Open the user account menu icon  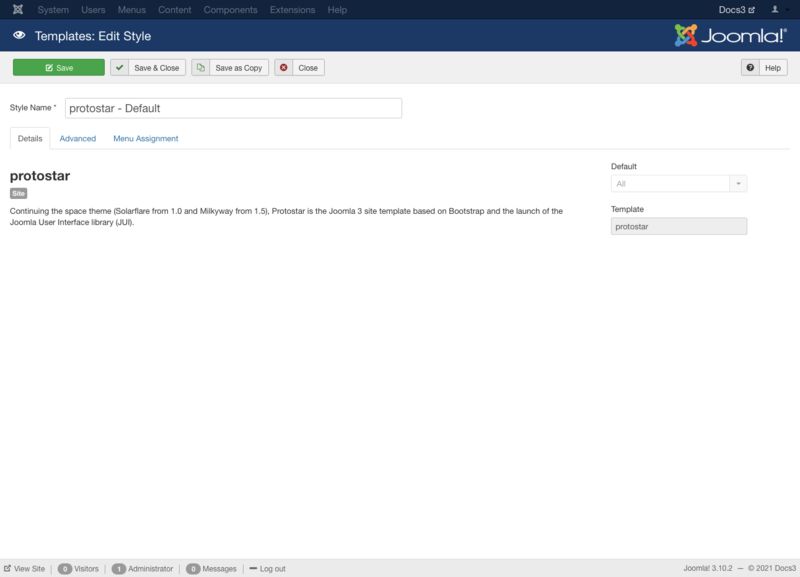(x=775, y=10)
